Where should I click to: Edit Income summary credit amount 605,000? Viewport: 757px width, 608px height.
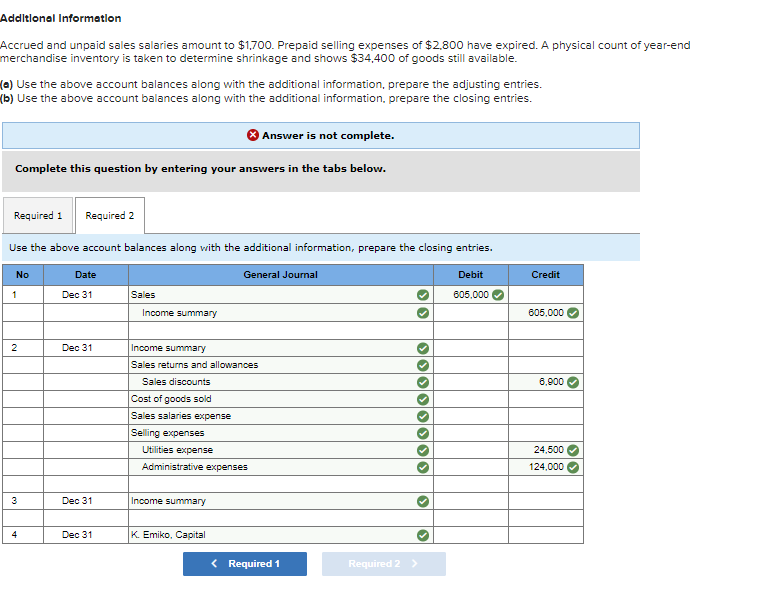(546, 313)
